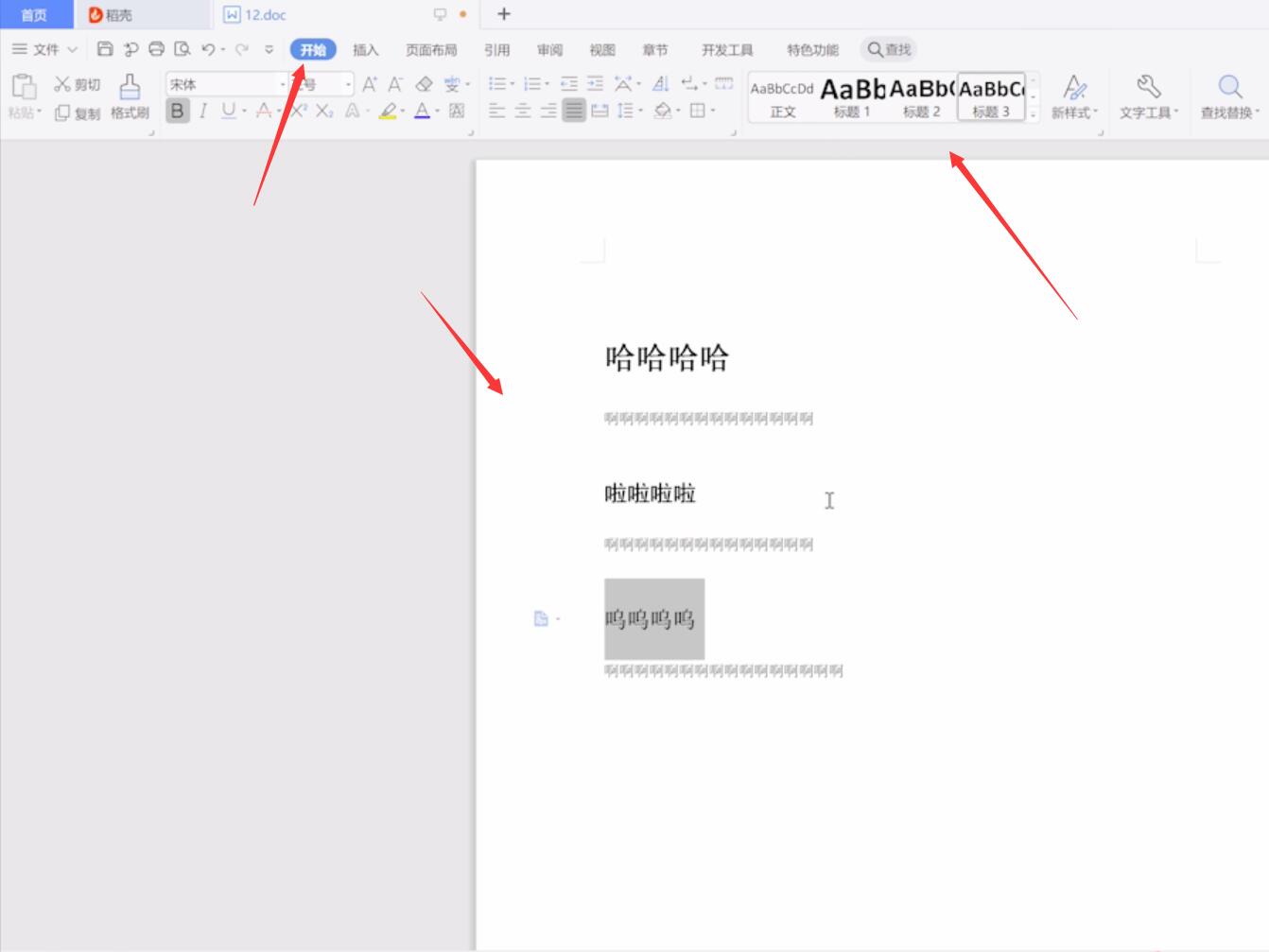Click the yellow text highlight color button
Screen dimensions: 1269x952
coord(387,111)
